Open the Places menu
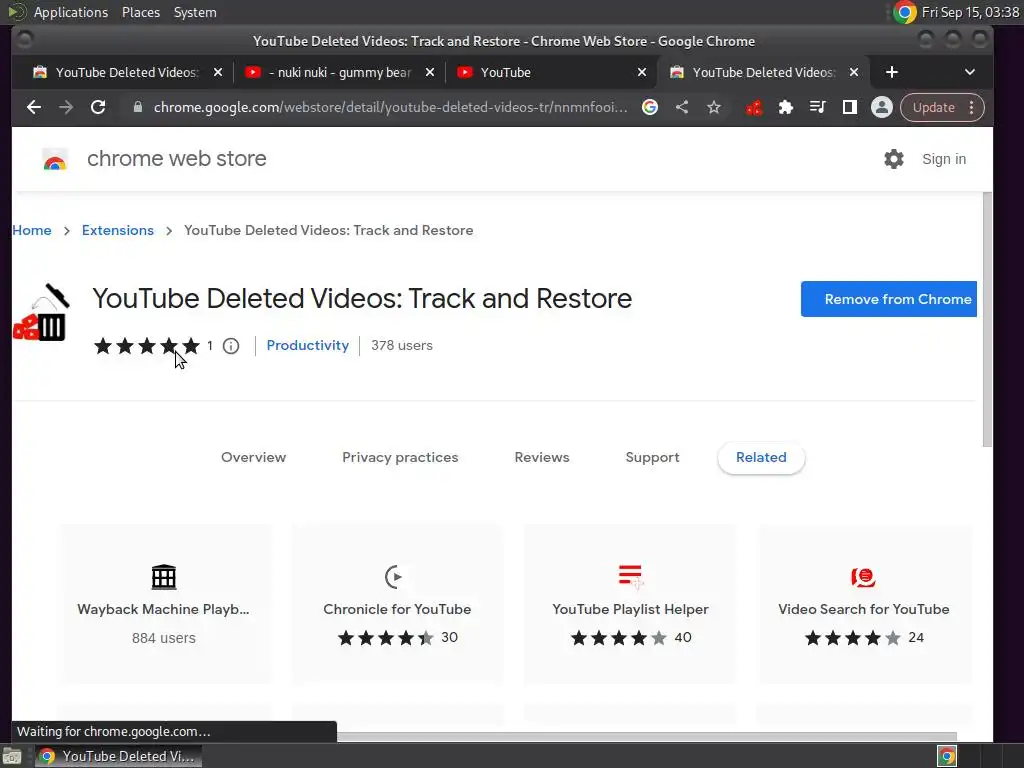The height and width of the screenshot is (768, 1024). tap(140, 12)
